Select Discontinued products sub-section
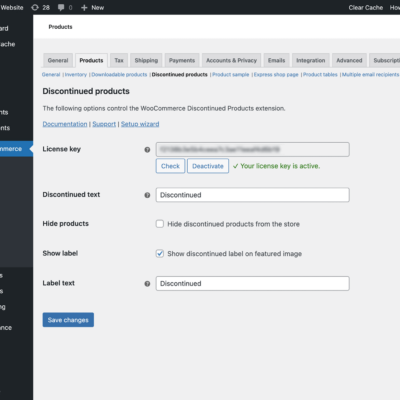This screenshot has width=400, height=400. point(180,75)
